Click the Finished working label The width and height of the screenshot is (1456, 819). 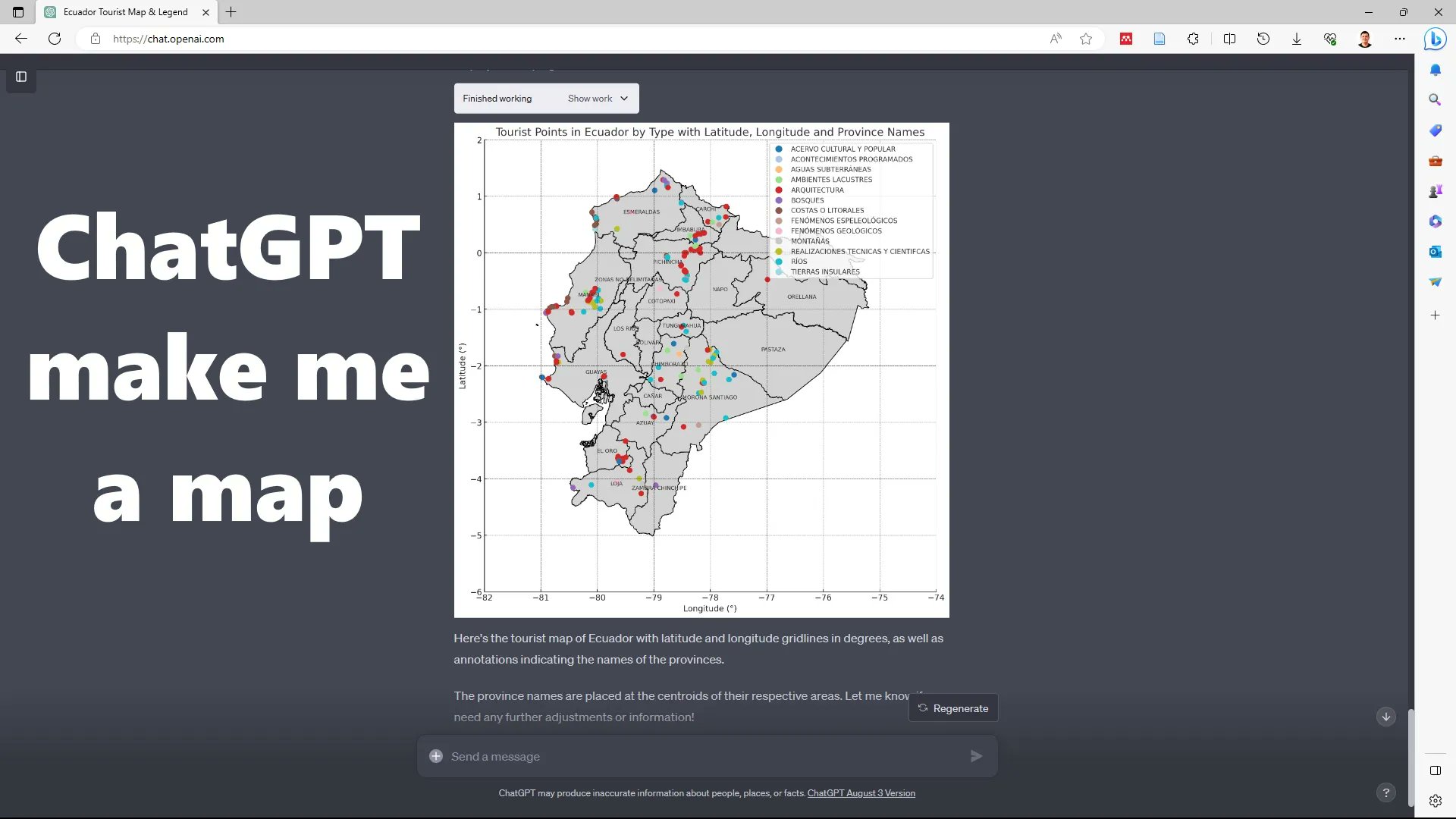click(x=497, y=99)
